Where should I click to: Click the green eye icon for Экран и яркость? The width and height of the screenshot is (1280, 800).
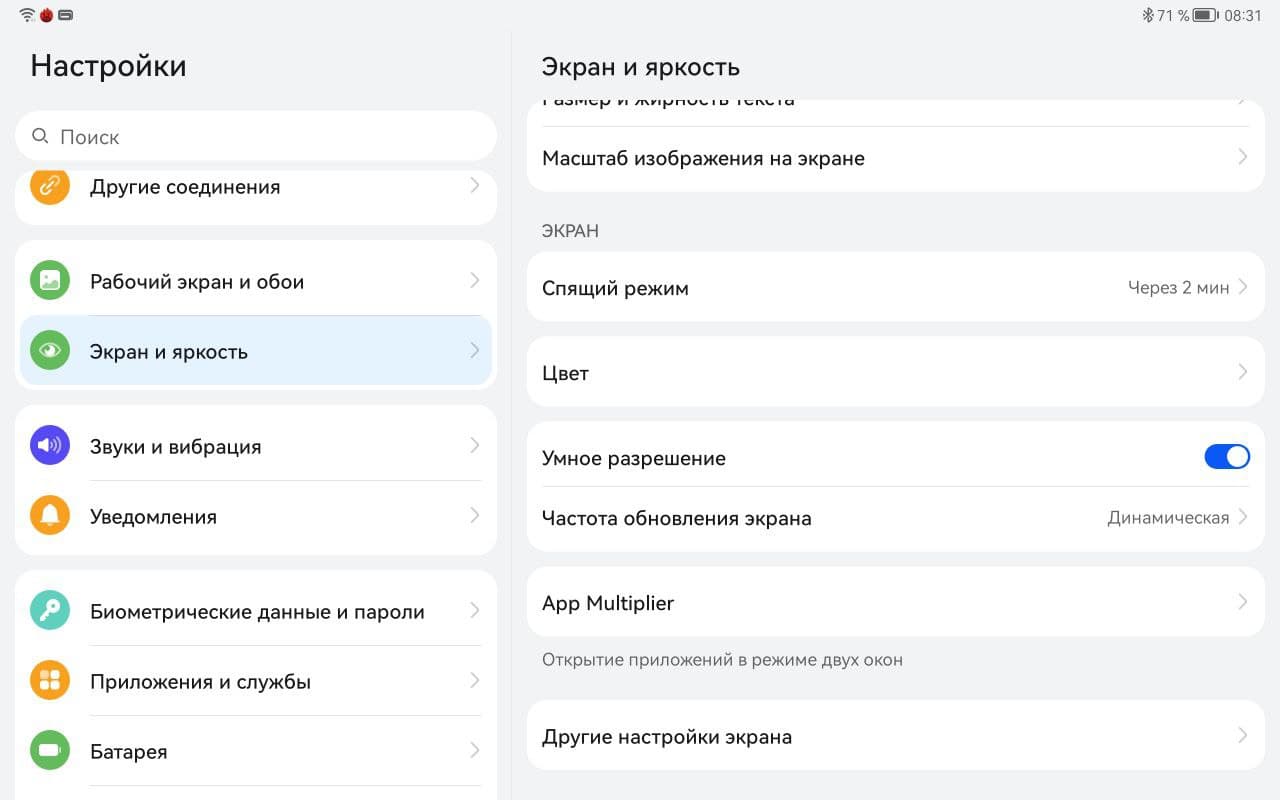tap(50, 351)
